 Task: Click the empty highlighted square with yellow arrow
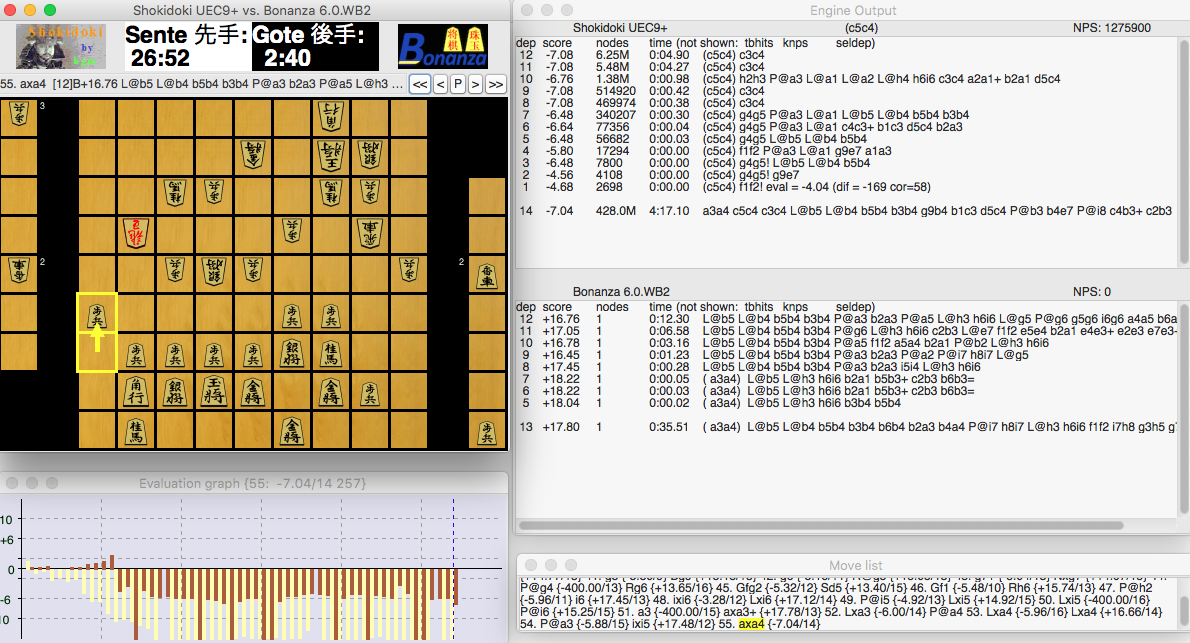98,351
